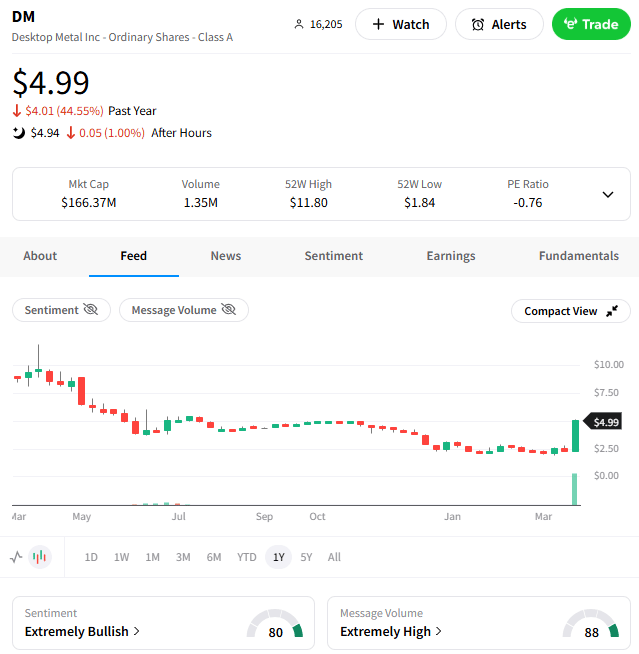Click the watchers person icon
Screen dimensions: 639x654
click(x=299, y=24)
